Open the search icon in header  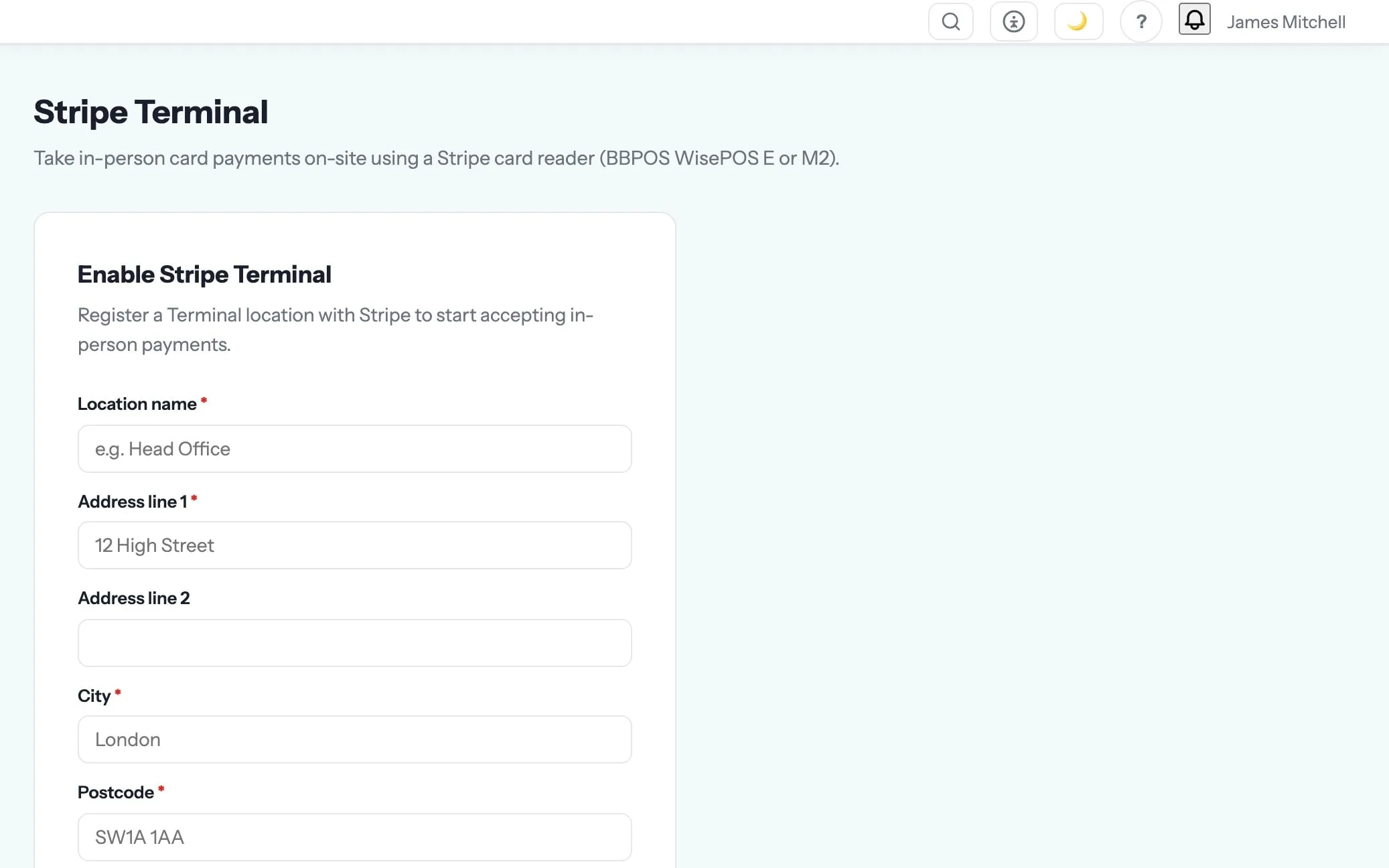(950, 21)
